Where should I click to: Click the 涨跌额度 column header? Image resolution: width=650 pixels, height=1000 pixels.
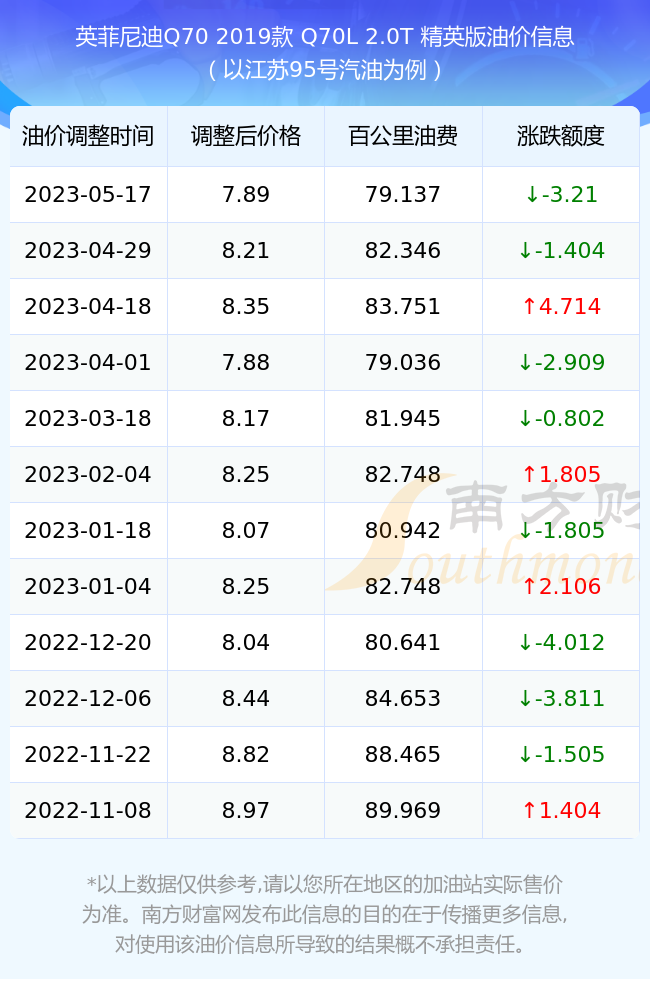click(561, 136)
